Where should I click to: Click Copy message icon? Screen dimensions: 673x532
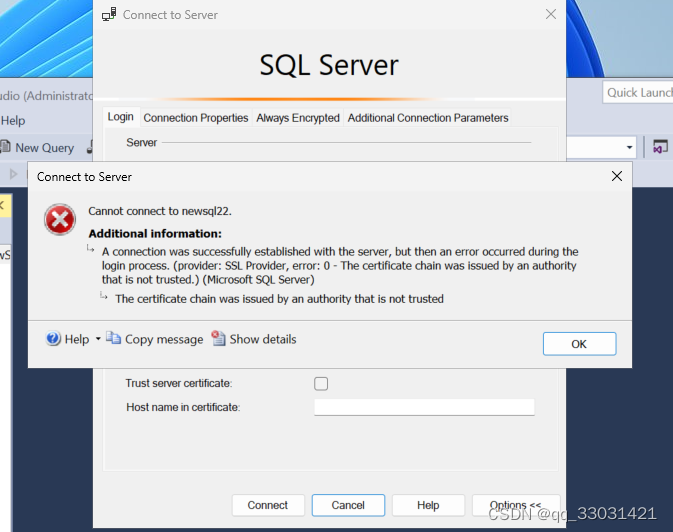pyautogui.click(x=113, y=338)
